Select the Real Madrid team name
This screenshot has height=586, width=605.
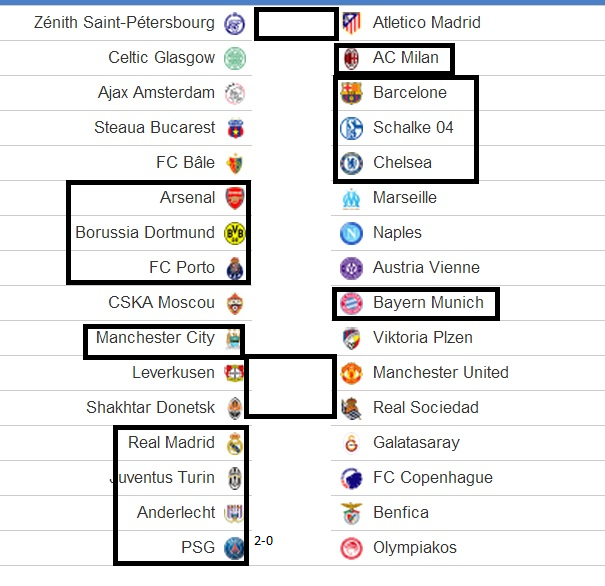pyautogui.click(x=171, y=442)
